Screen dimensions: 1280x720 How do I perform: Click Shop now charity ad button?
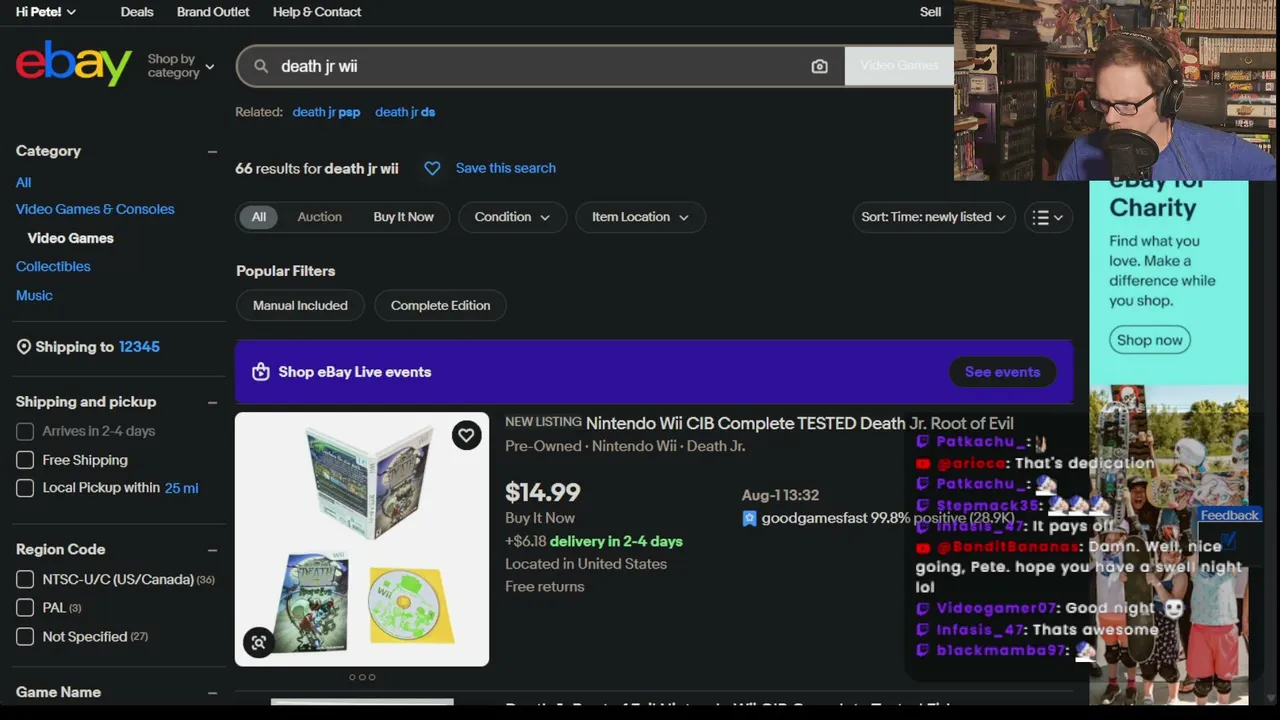[x=1150, y=340]
